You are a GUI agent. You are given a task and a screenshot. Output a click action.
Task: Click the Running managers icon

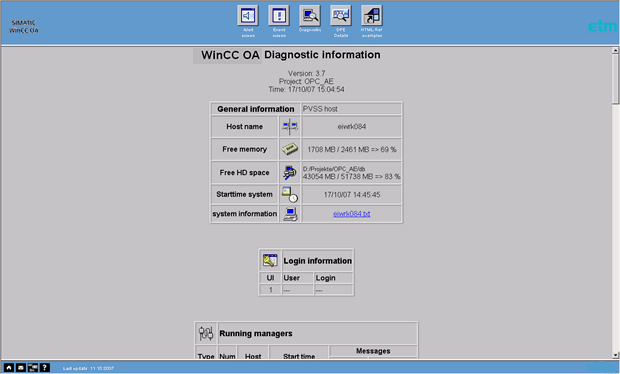coord(206,333)
